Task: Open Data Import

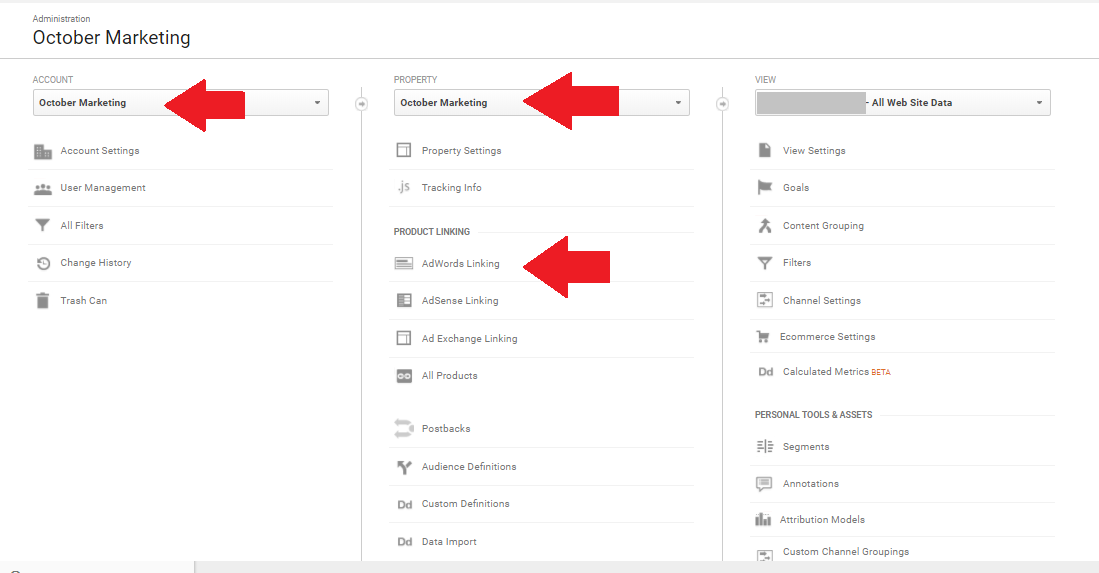Action: tap(449, 541)
